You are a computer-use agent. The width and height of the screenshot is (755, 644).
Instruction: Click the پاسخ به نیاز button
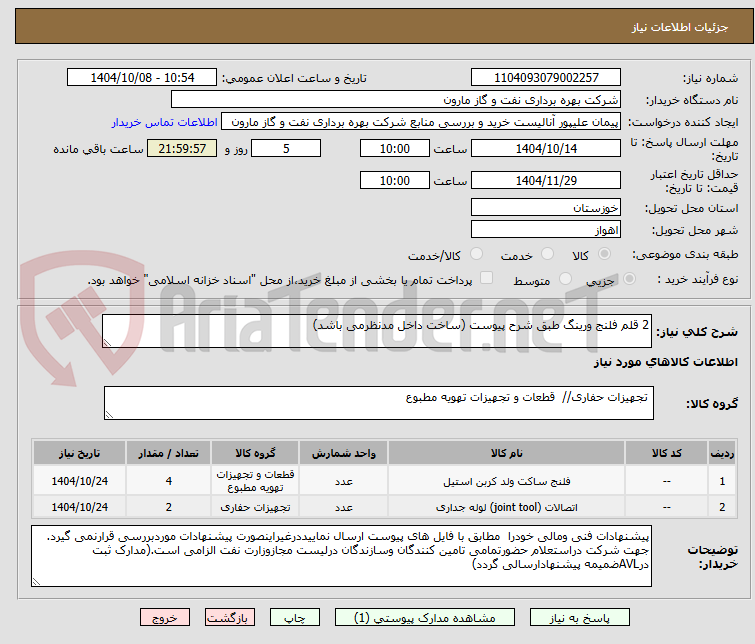tap(580, 618)
